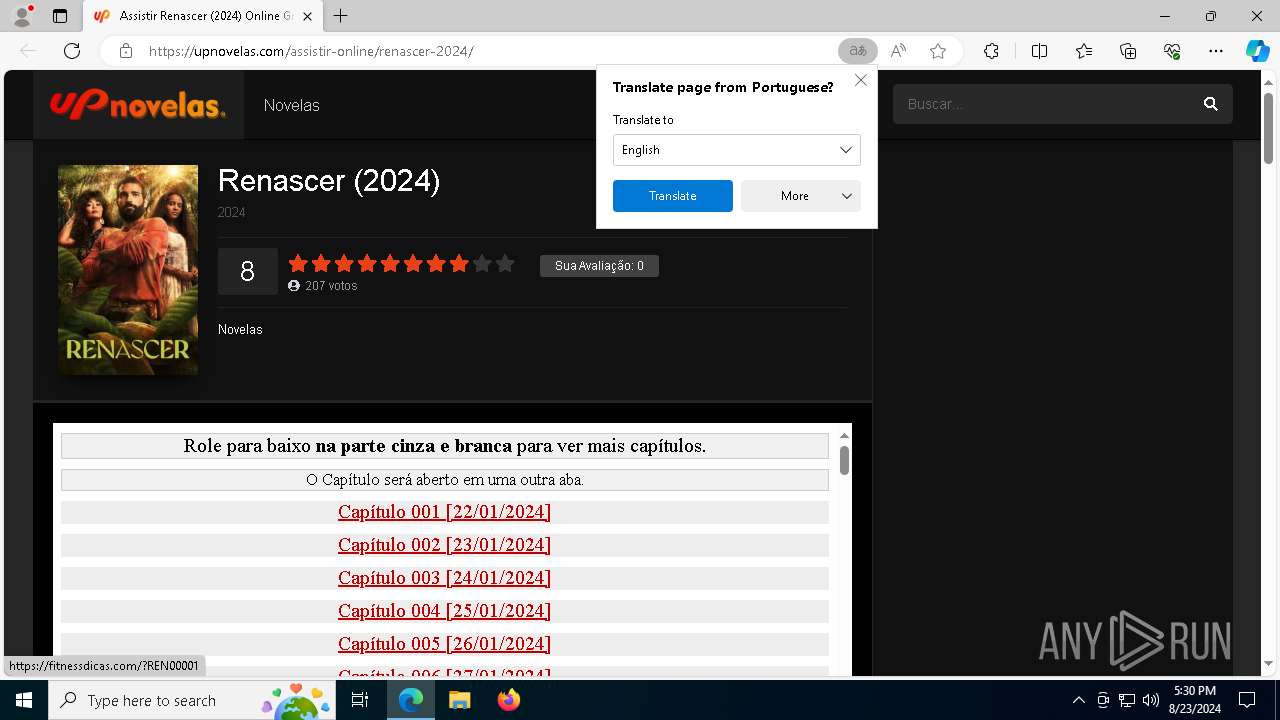Close the translate popup
Image resolution: width=1280 pixels, height=720 pixels.
(860, 80)
